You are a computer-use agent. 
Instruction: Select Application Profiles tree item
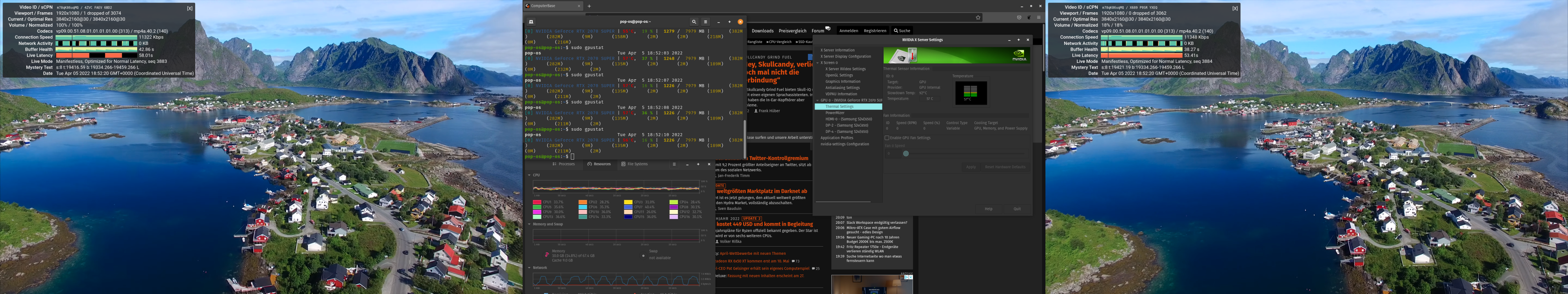pos(836,138)
